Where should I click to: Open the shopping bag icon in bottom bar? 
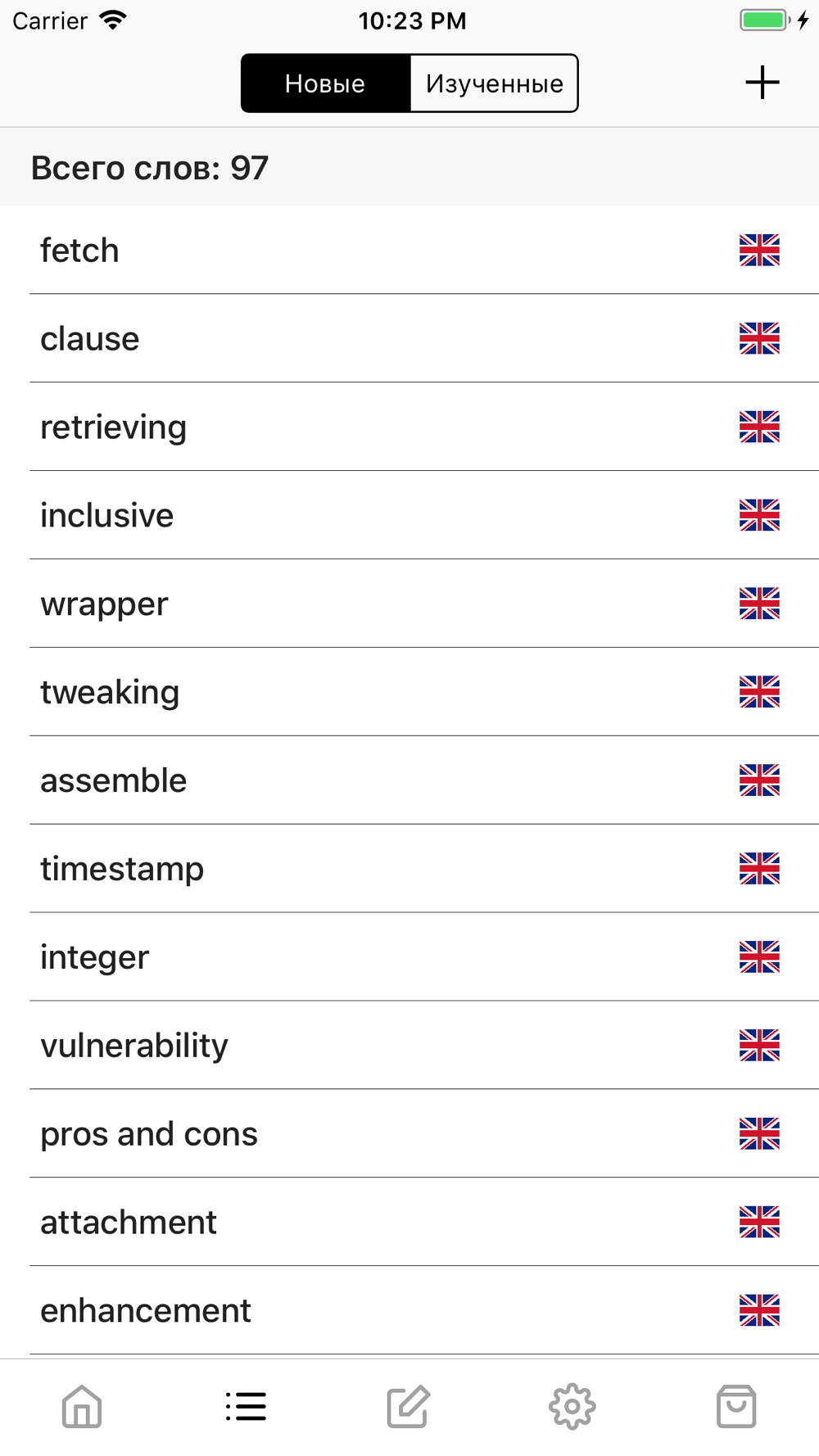tap(736, 1407)
